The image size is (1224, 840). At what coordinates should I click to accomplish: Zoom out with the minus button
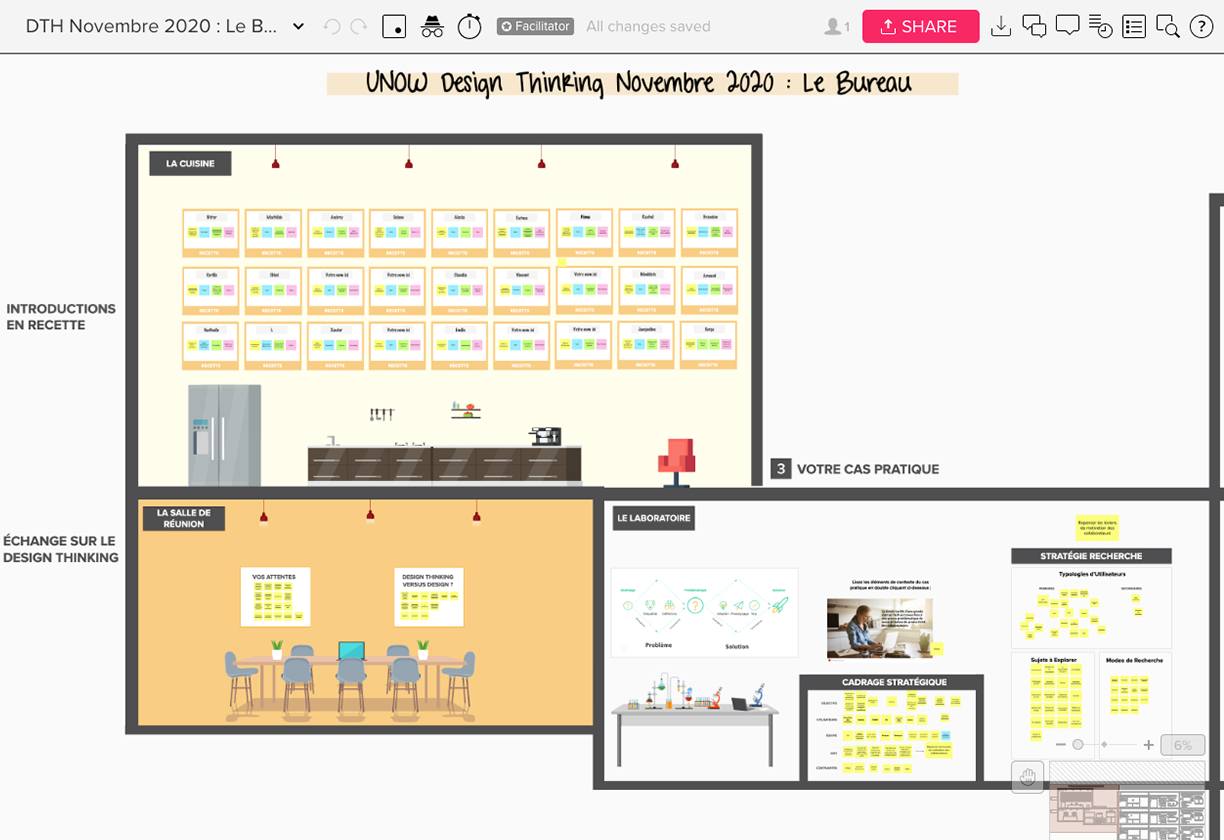(1061, 745)
